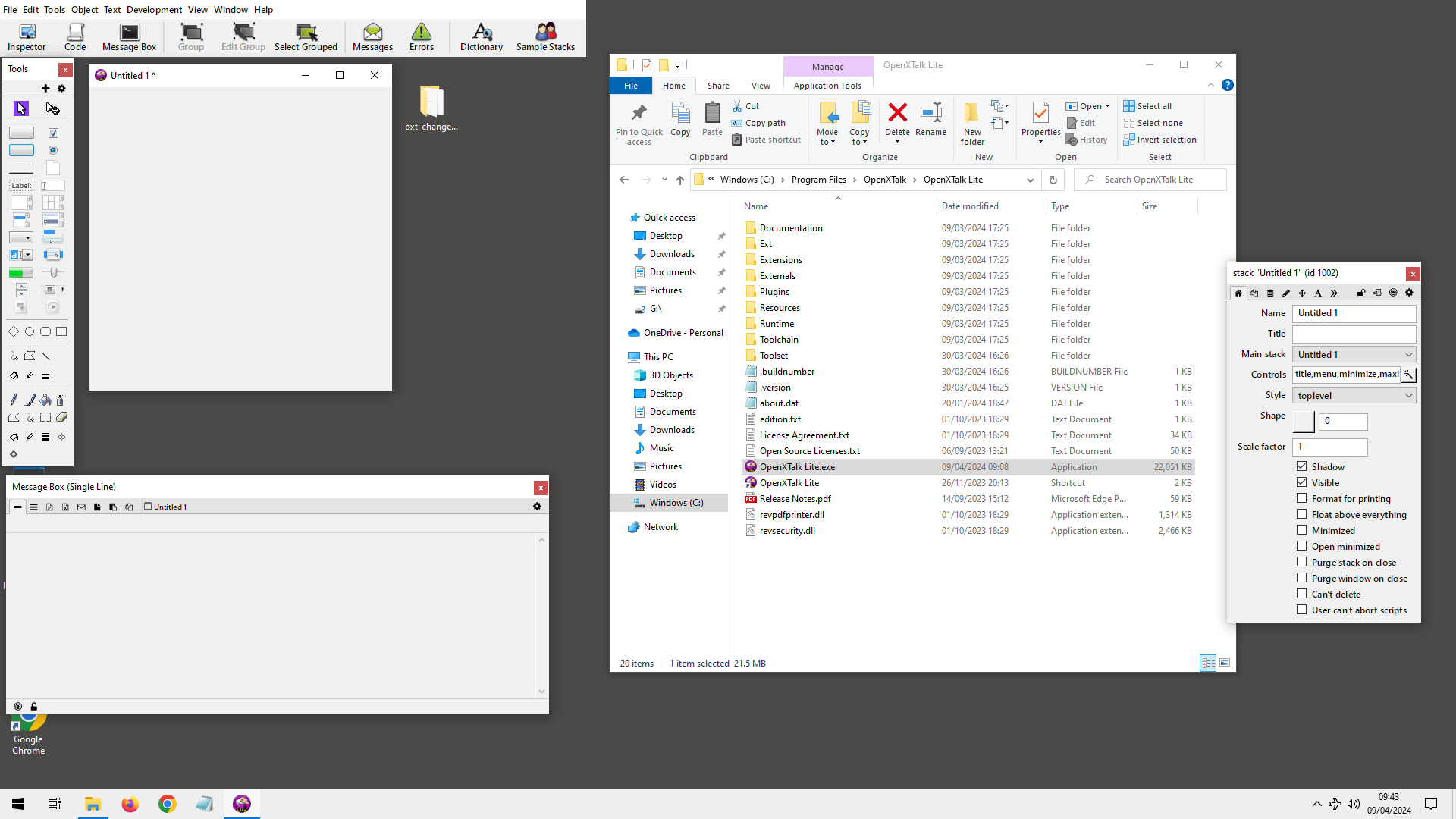Open the Dictionary toolbar icon
1456x819 pixels.
point(482,36)
